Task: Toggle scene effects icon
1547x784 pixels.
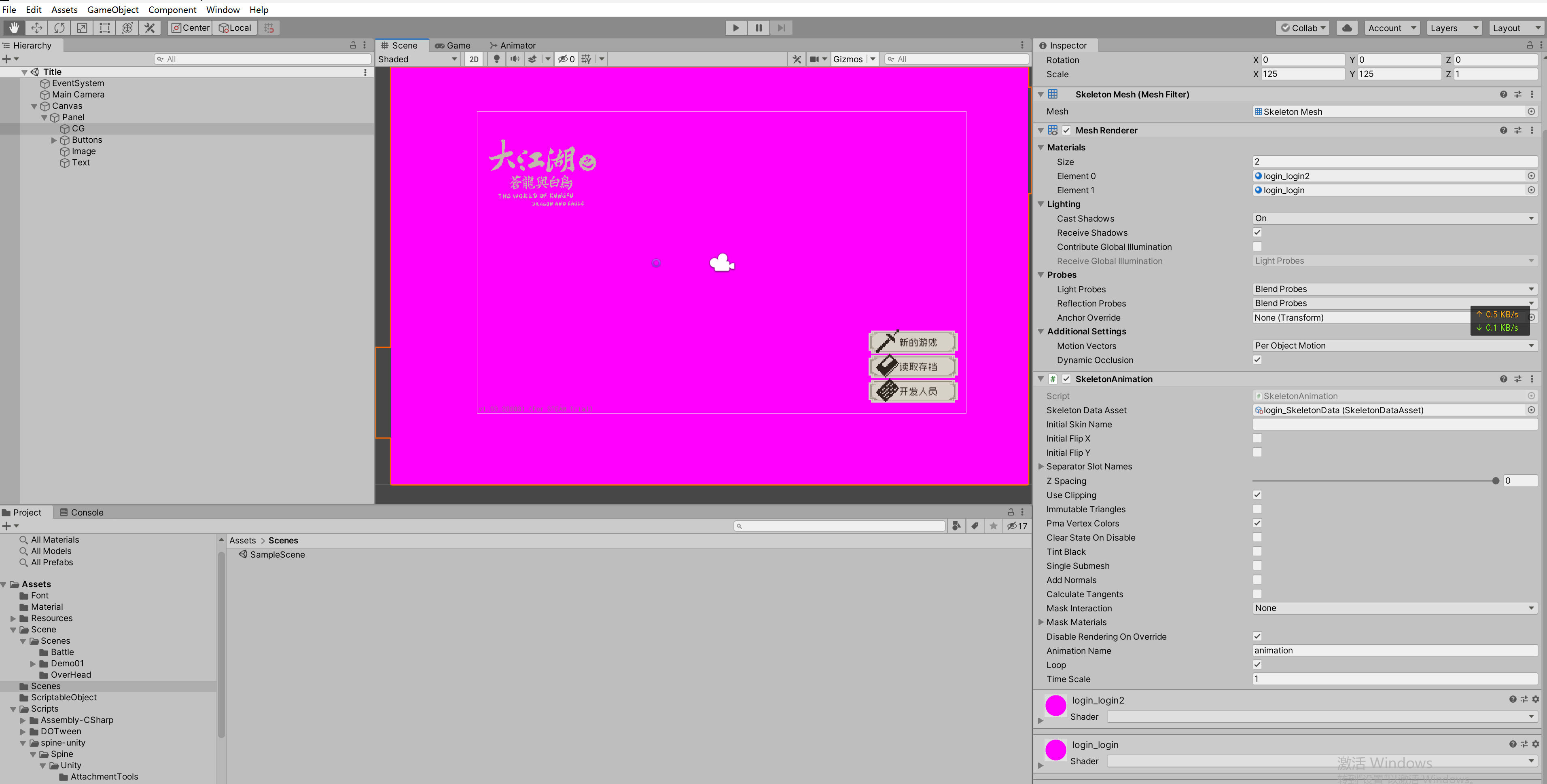Action: 532,59
